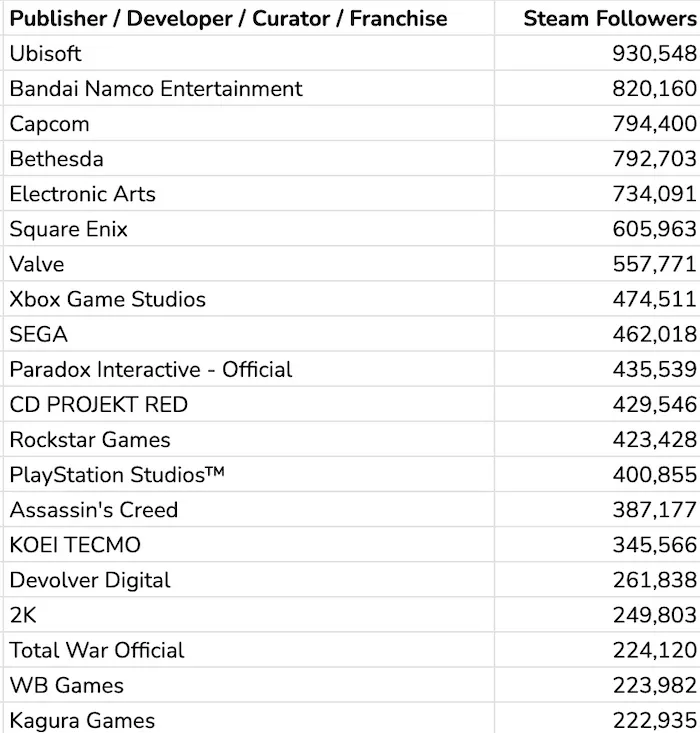The width and height of the screenshot is (700, 733).
Task: Click the Electronic Arts cell
Action: [x=83, y=194]
